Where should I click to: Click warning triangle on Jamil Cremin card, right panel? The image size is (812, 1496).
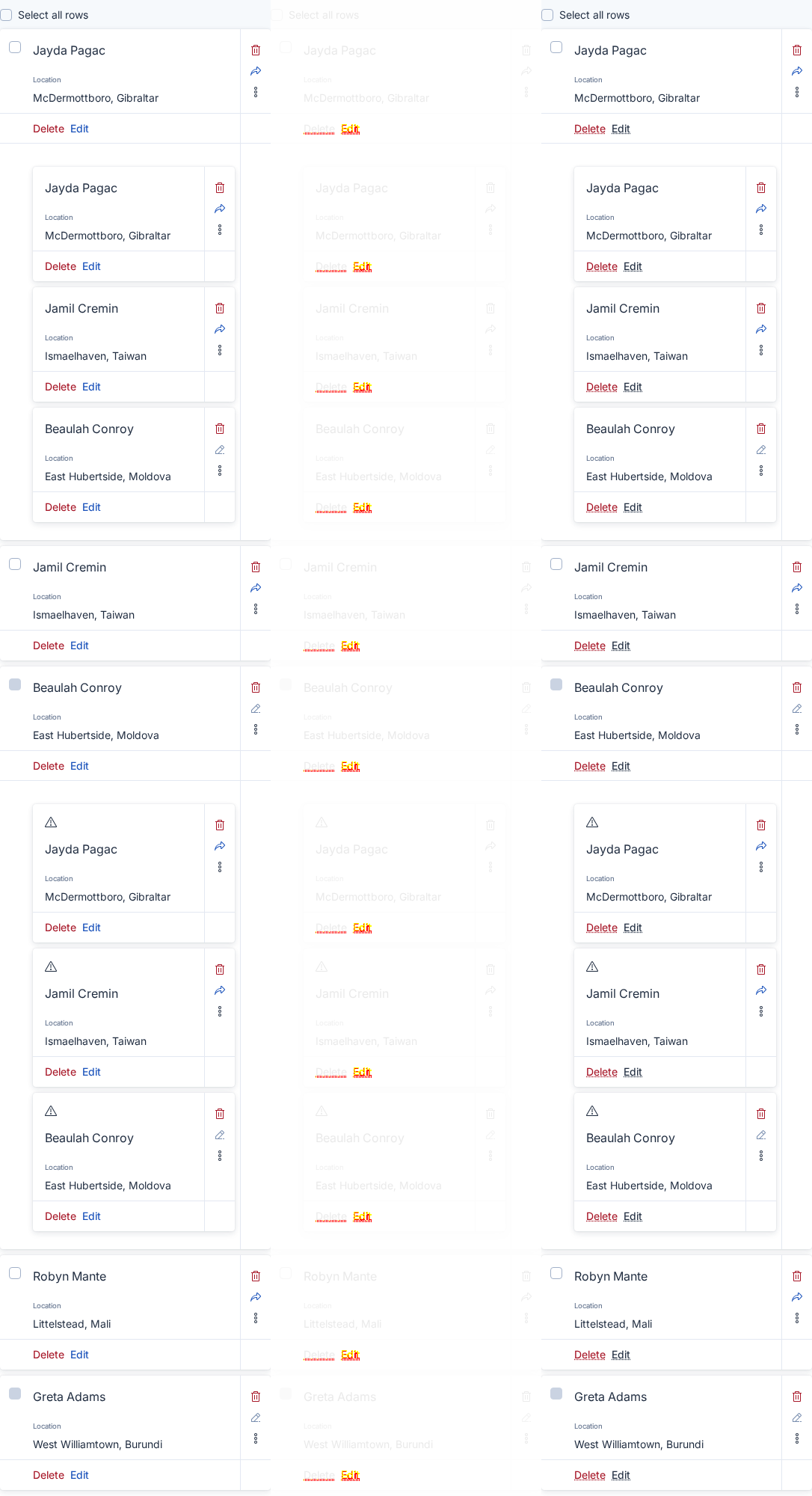click(x=592, y=966)
